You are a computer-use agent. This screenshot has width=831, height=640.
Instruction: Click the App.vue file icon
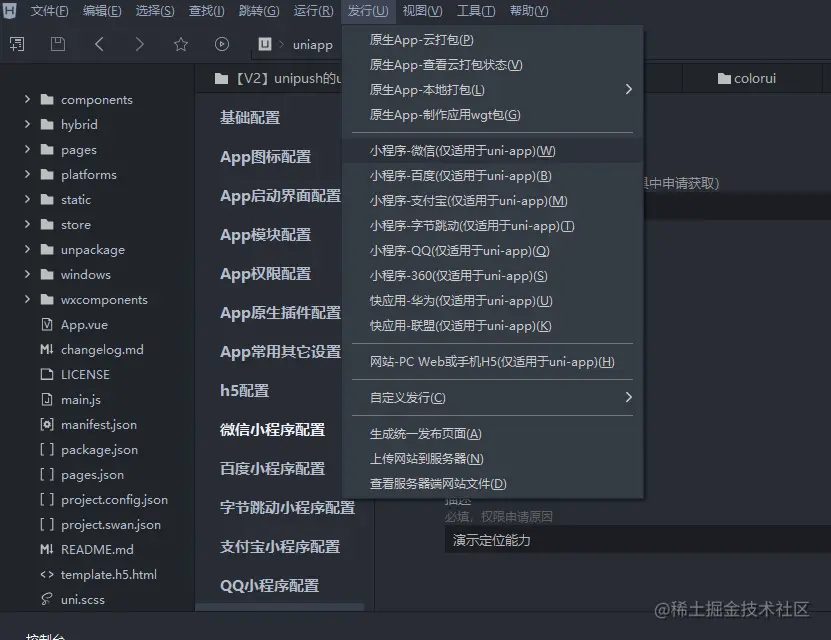47,324
